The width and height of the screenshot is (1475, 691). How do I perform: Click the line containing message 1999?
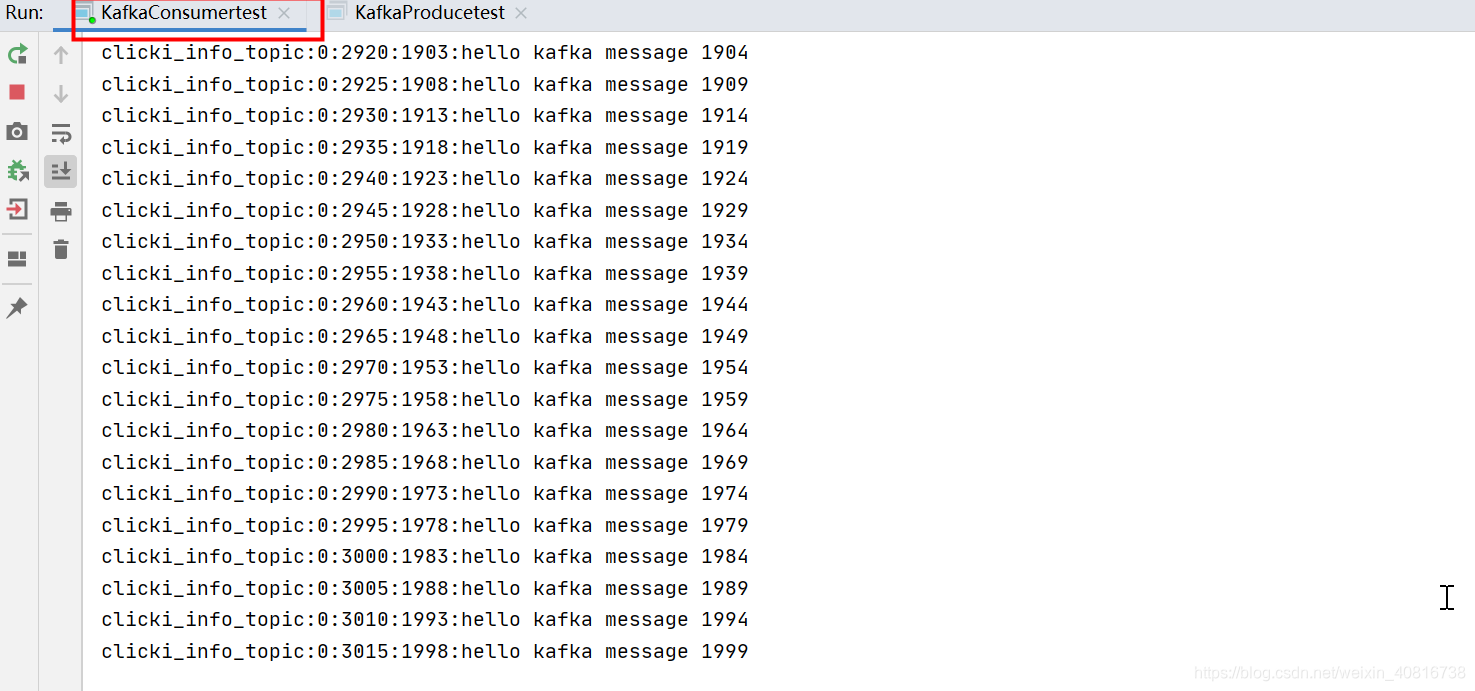pos(424,651)
